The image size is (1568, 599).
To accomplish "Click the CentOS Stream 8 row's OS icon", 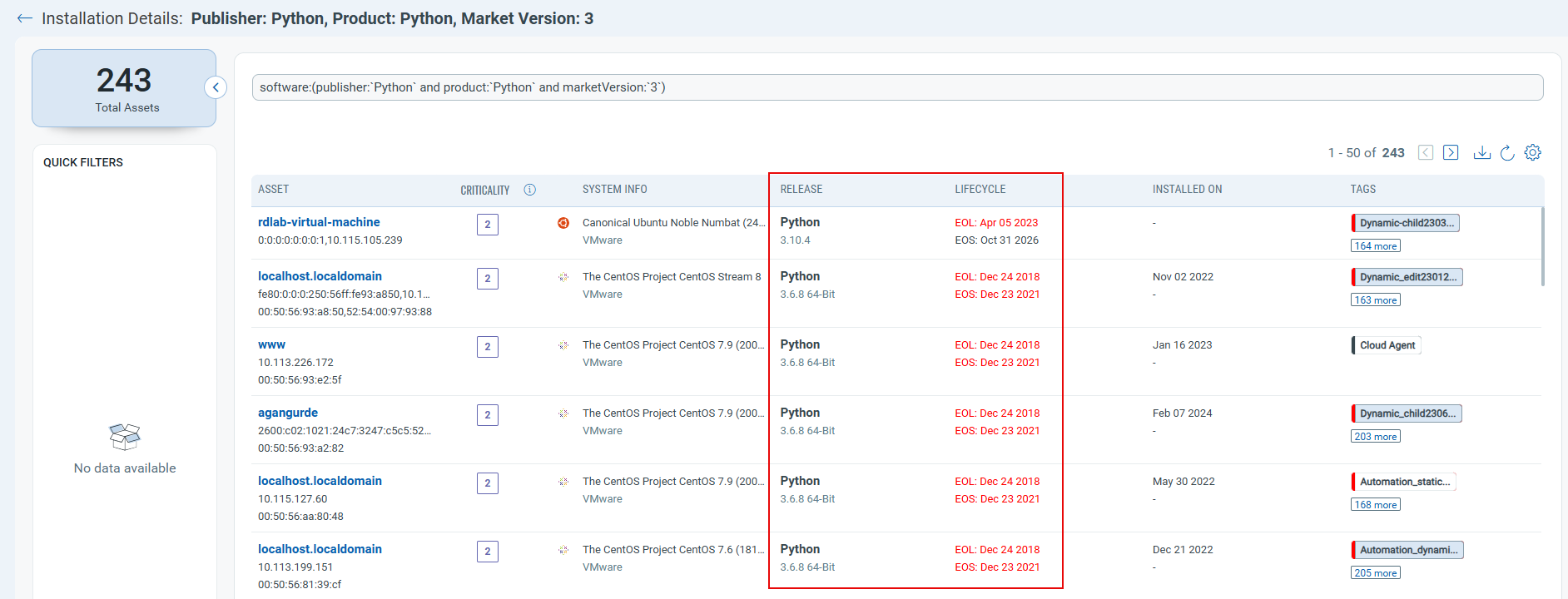I will [x=563, y=277].
